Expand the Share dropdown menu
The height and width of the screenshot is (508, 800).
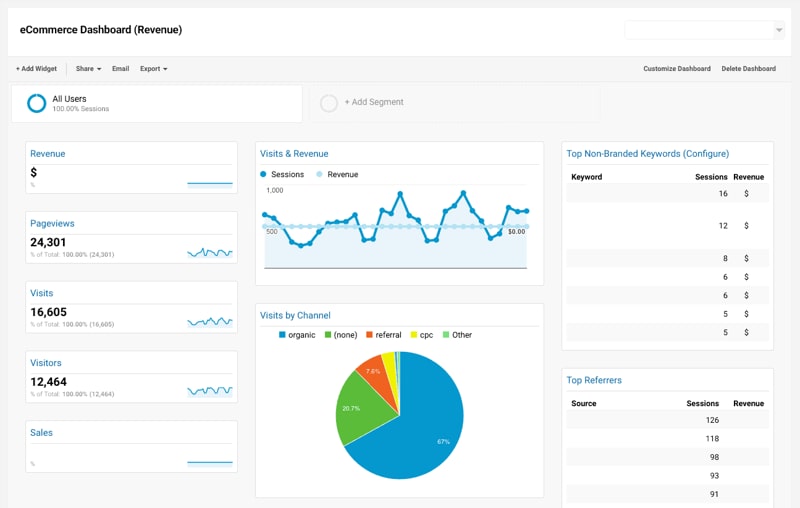pyautogui.click(x=88, y=68)
